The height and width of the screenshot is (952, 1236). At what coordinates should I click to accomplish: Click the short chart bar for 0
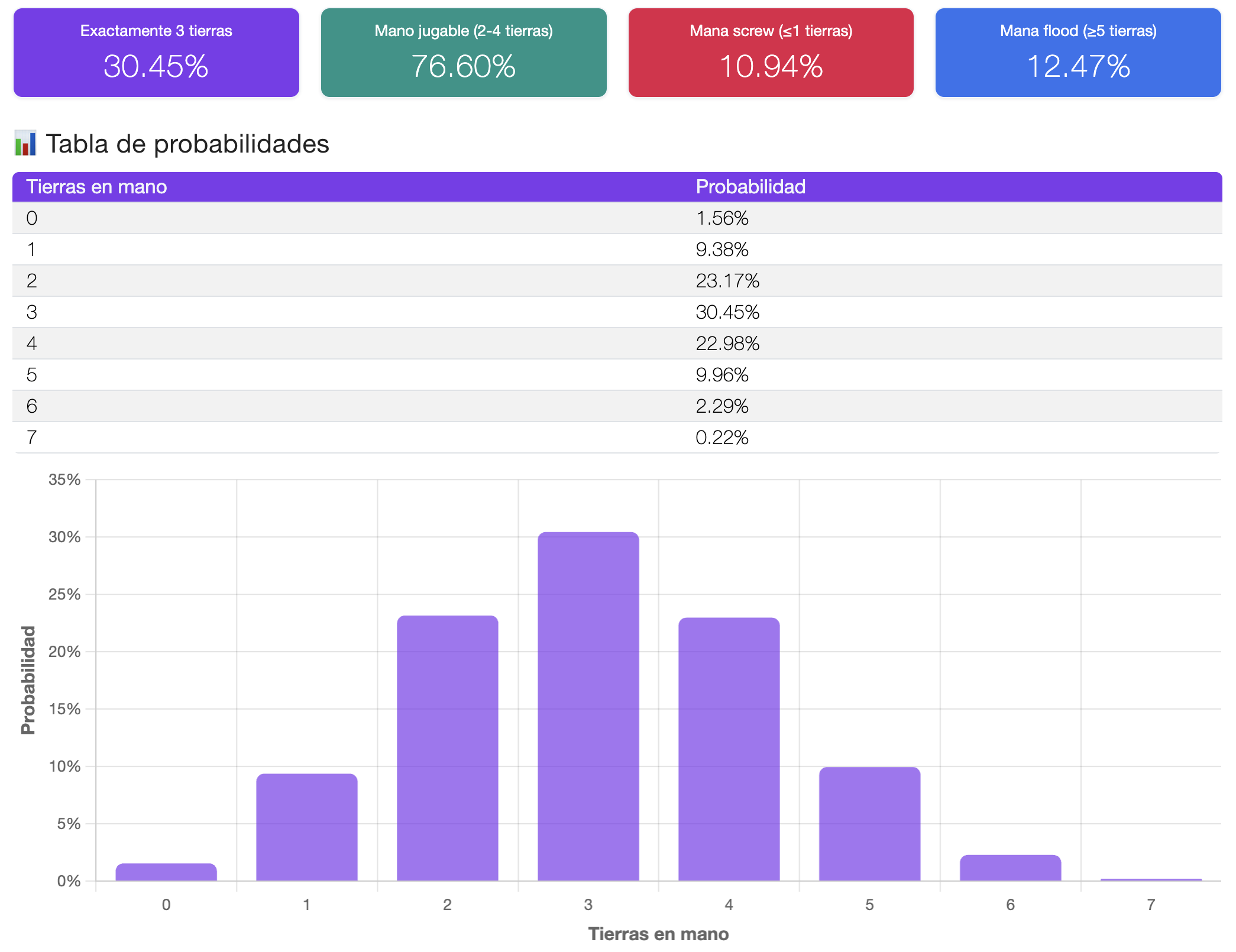166,872
